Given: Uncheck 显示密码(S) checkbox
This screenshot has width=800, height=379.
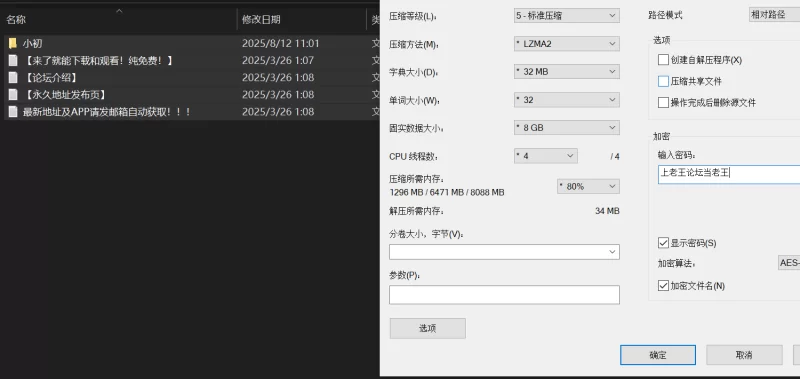Looking at the screenshot, I should click(663, 243).
